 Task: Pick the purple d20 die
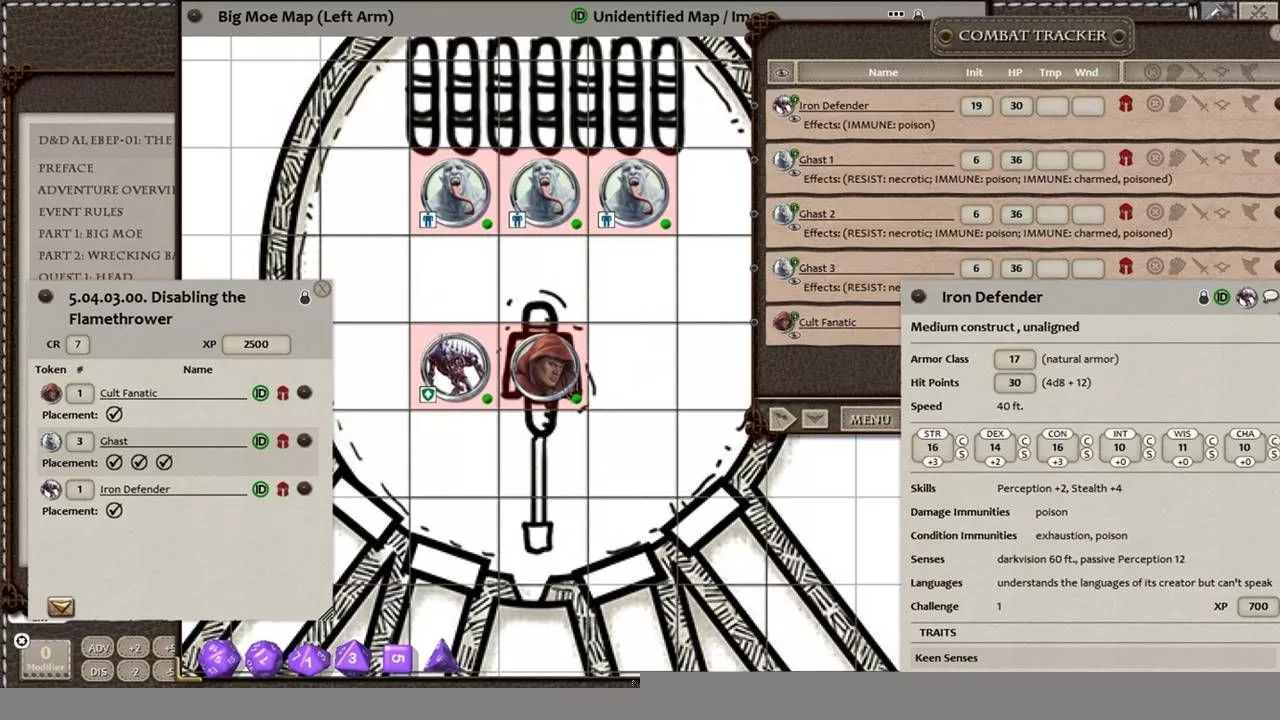[218, 660]
